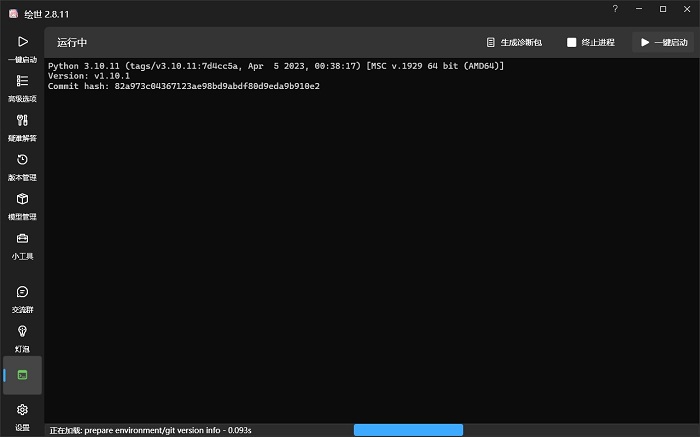Open 版本管理 version manager
Viewport: 700px width, 437px height.
point(22,165)
